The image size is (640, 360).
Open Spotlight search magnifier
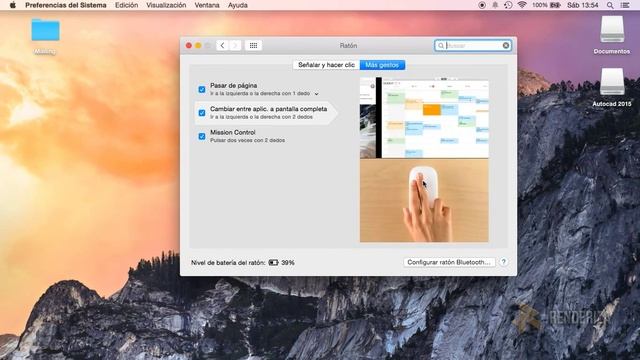[610, 5]
